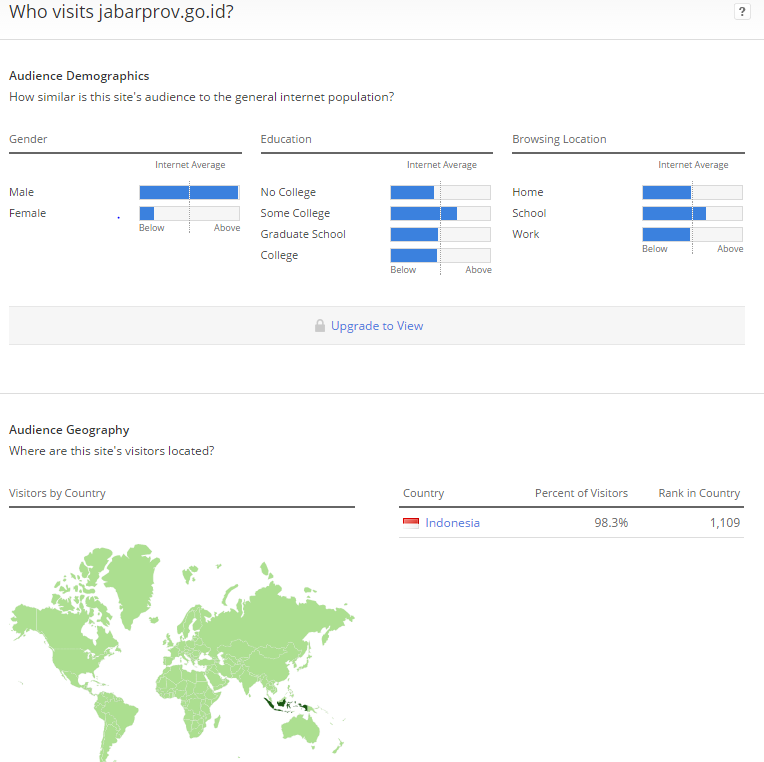Click the Female label

[27, 213]
